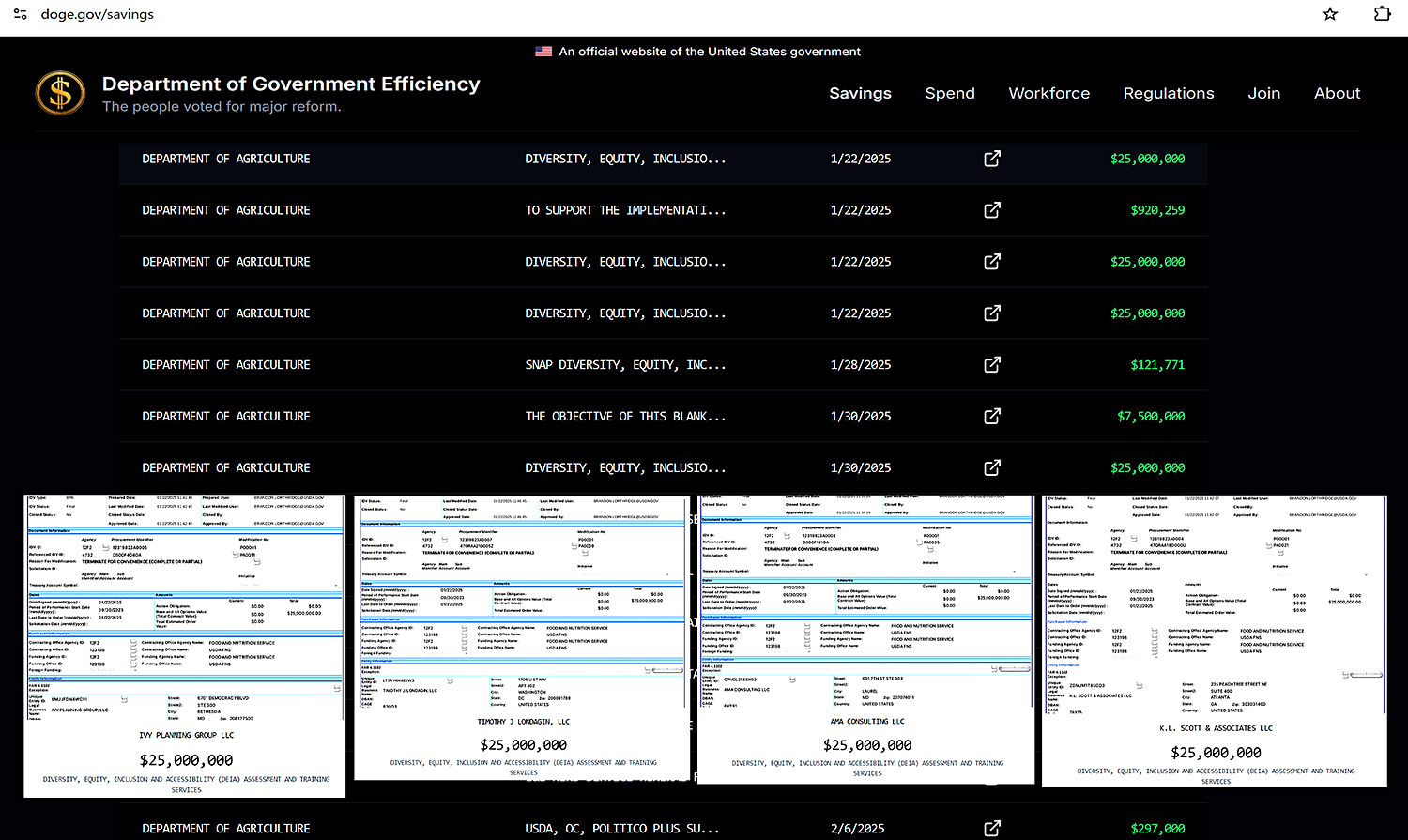Open the Timothy J Londagin LLC document thumbnail

coord(523,638)
